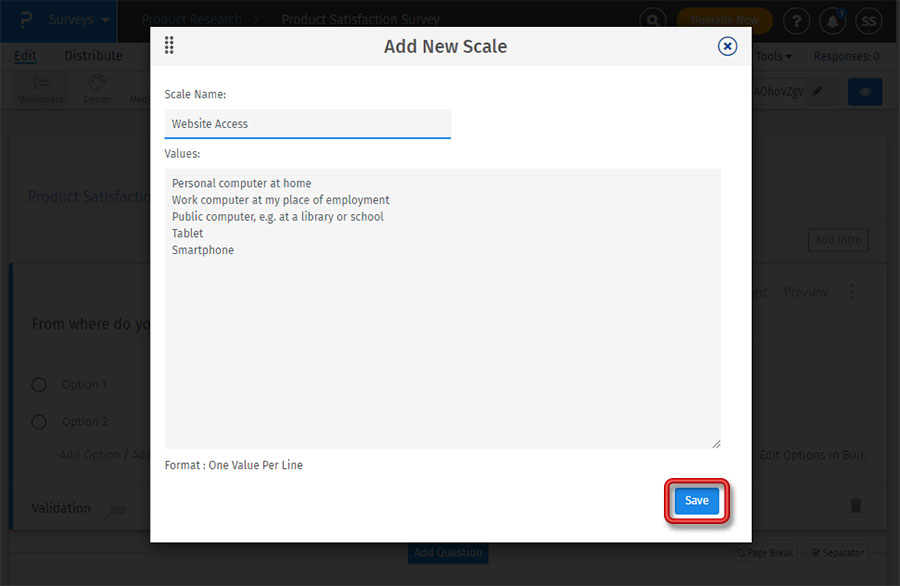Switch to the Distribute tab
900x586 pixels.
(x=93, y=56)
